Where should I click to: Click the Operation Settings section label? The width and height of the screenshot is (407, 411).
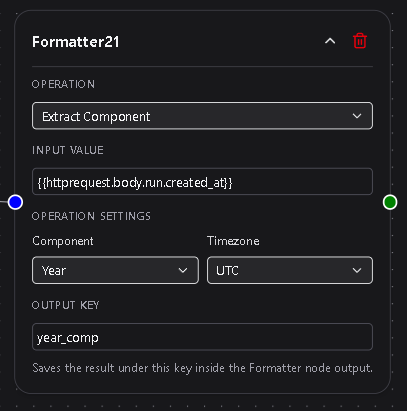tap(91, 216)
